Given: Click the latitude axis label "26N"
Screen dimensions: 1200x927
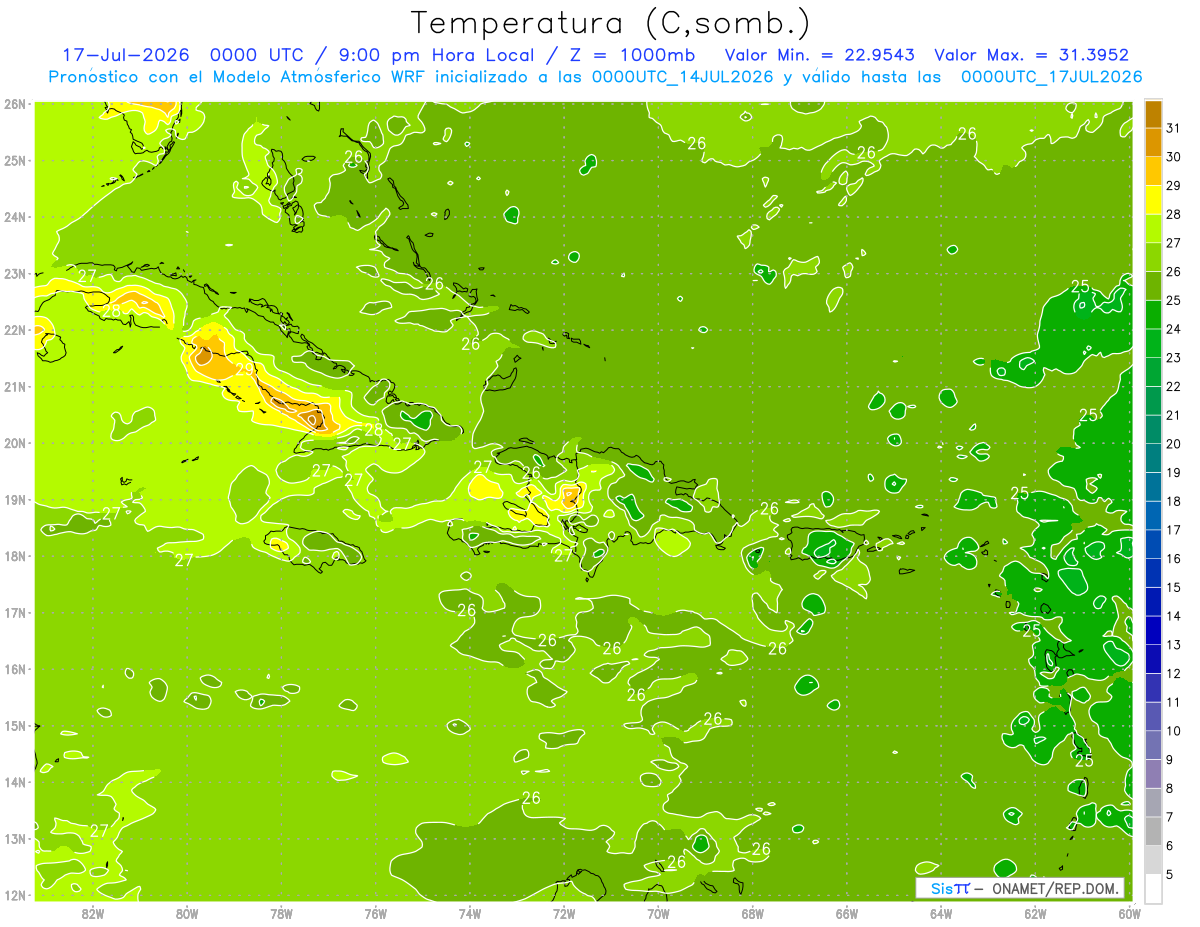Looking at the screenshot, I should tap(15, 104).
